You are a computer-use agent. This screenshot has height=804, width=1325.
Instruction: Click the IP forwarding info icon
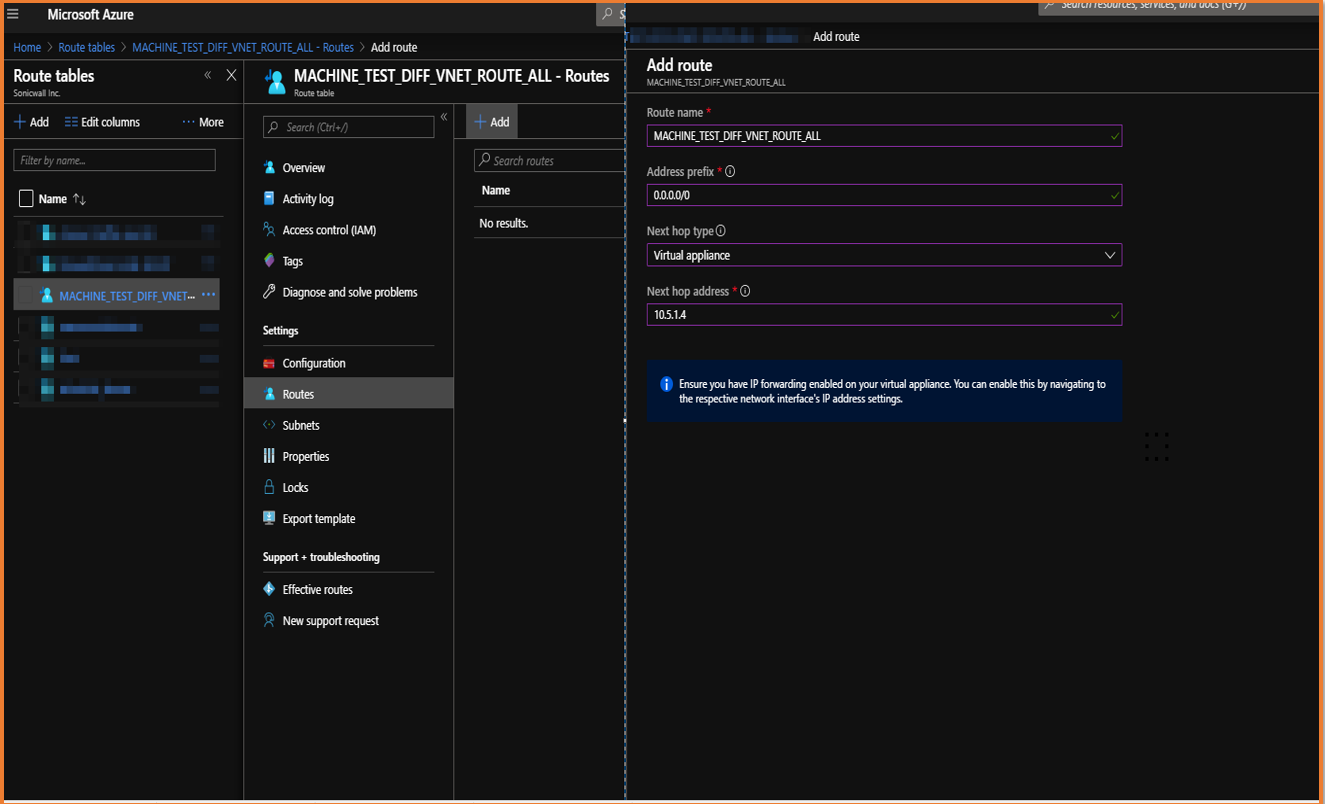(x=667, y=384)
